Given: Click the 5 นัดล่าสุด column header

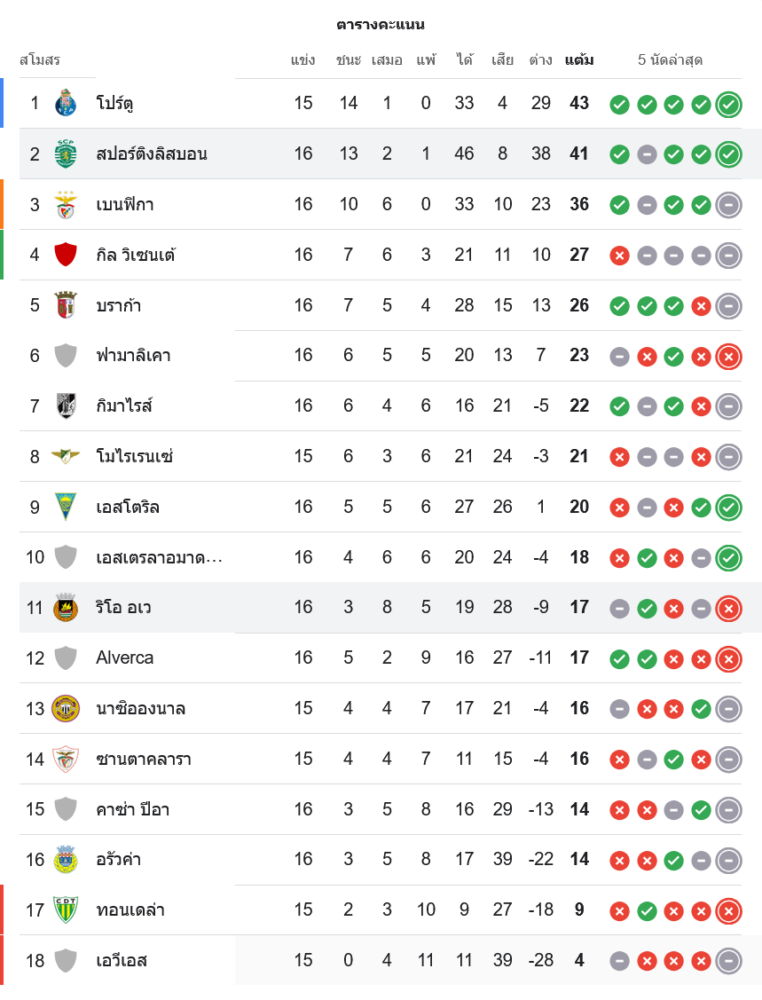Looking at the screenshot, I should (670, 60).
